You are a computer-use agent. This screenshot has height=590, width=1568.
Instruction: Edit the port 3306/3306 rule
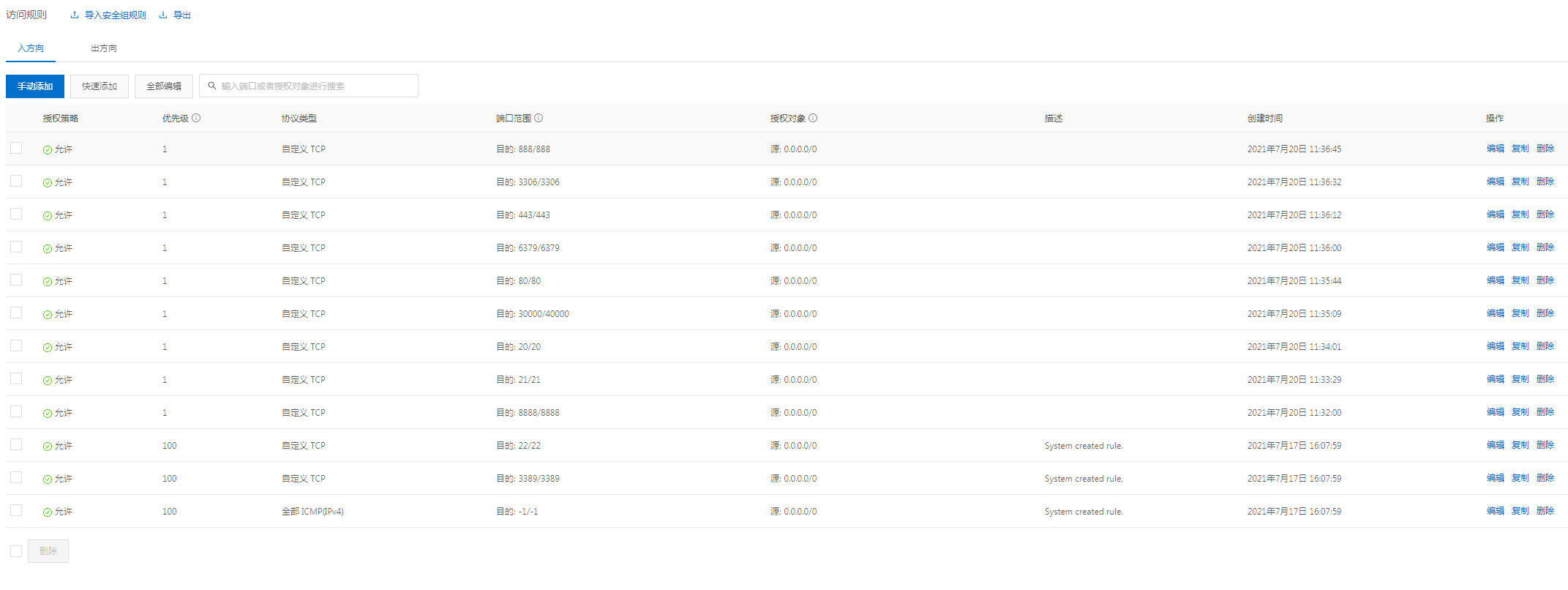[x=1496, y=182]
